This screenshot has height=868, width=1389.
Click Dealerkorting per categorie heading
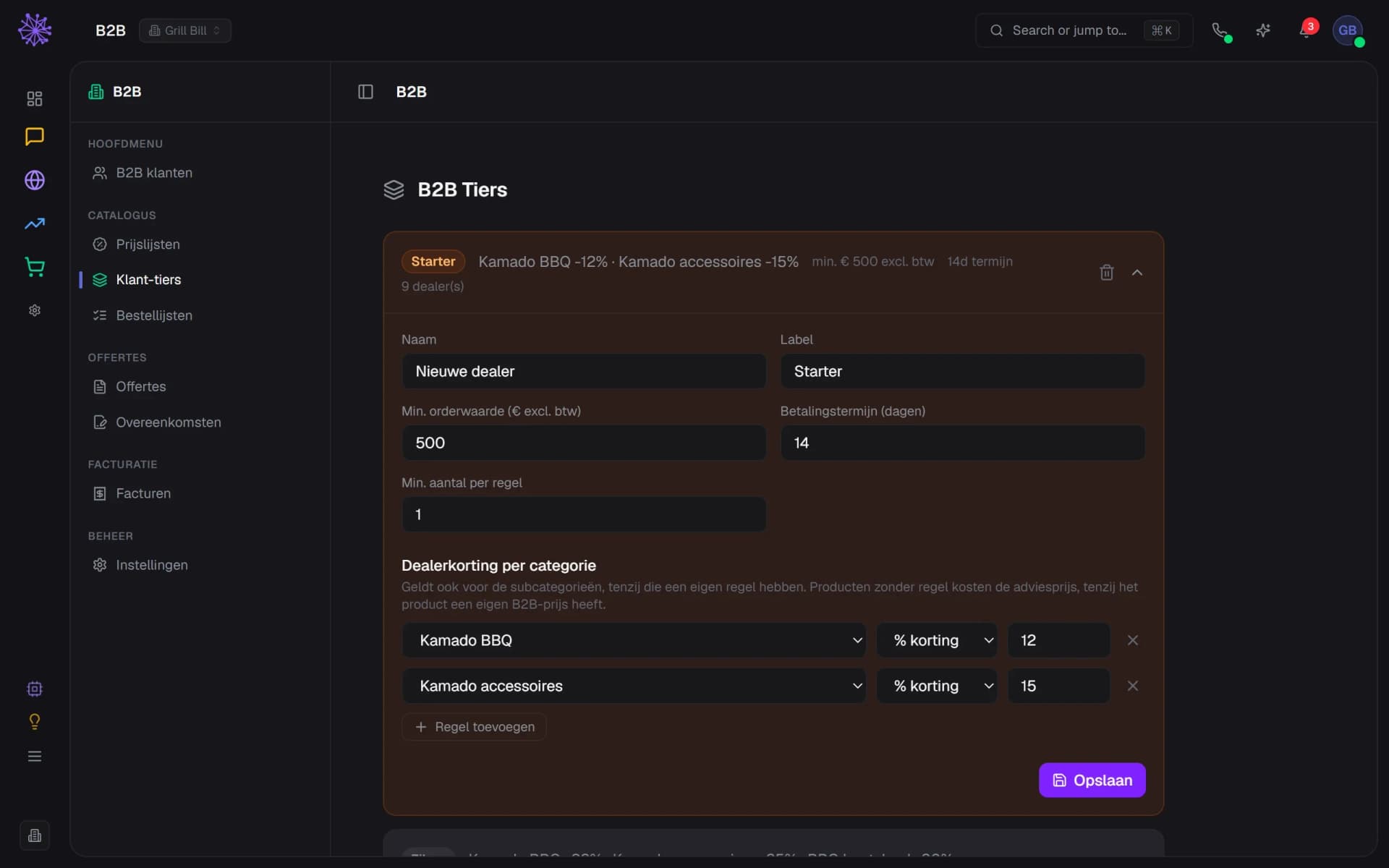[x=498, y=566]
